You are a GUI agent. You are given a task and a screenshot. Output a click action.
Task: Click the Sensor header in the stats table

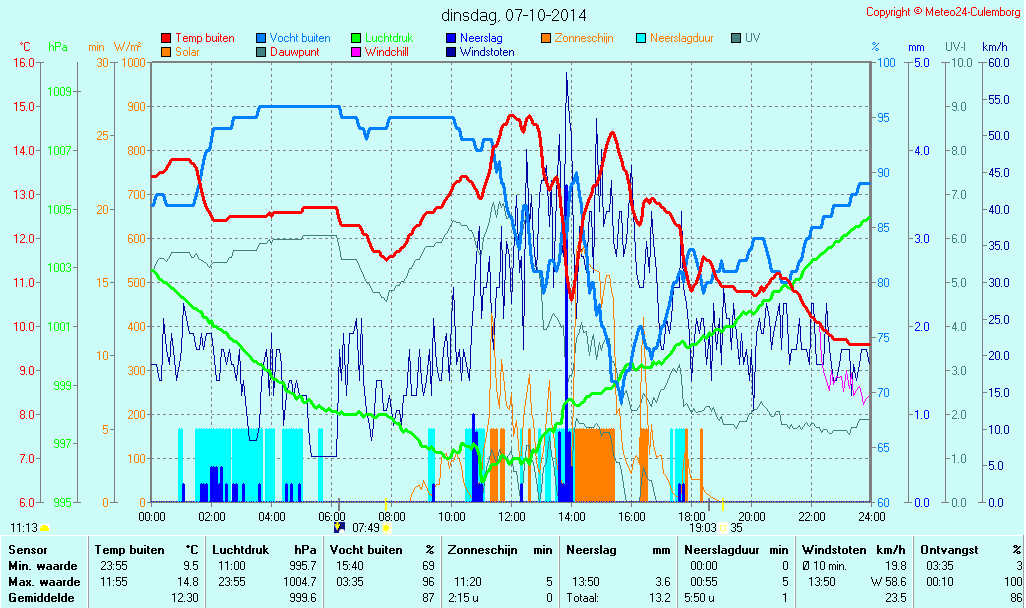click(26, 550)
